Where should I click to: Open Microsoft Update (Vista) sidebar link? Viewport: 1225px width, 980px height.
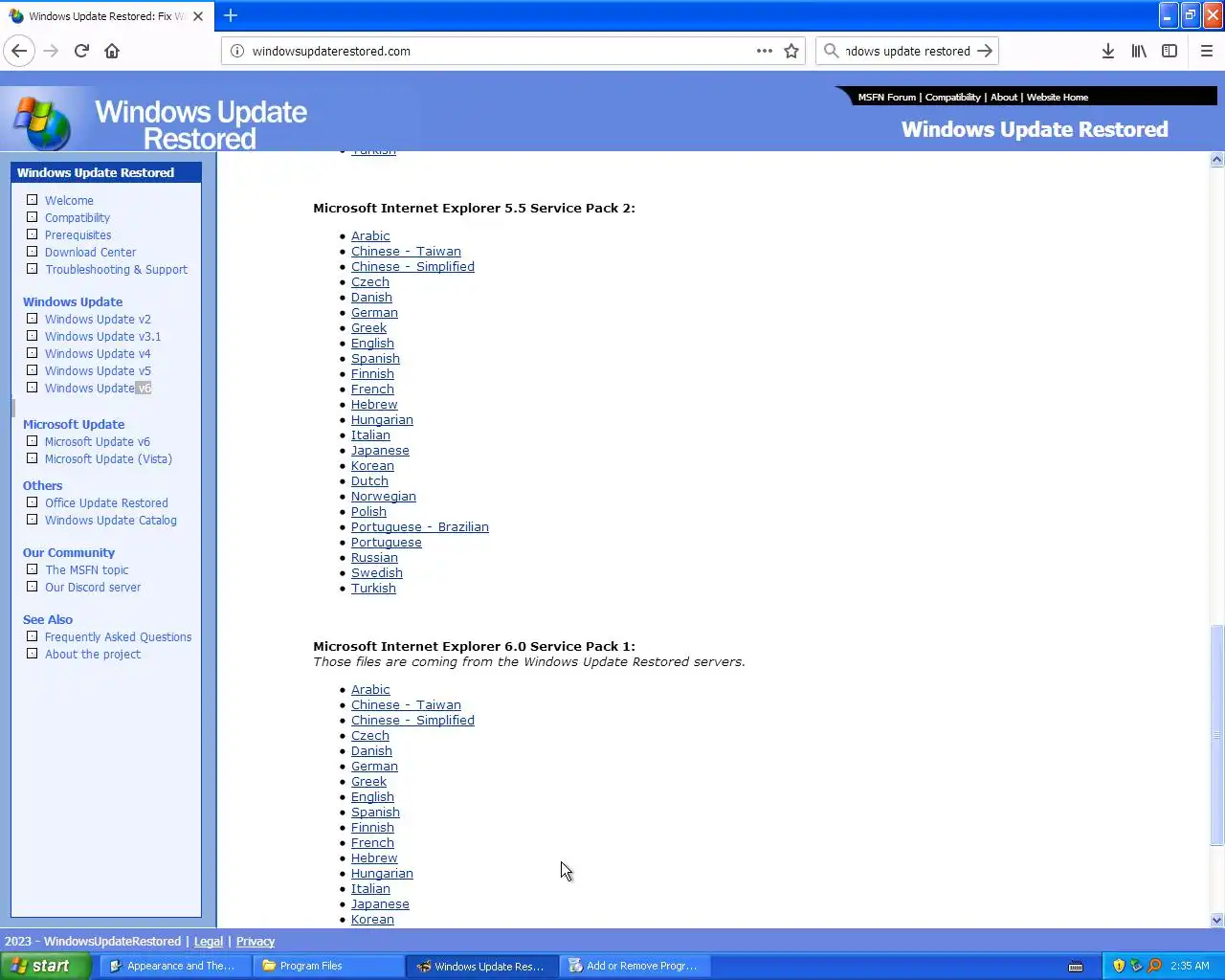pos(108,458)
